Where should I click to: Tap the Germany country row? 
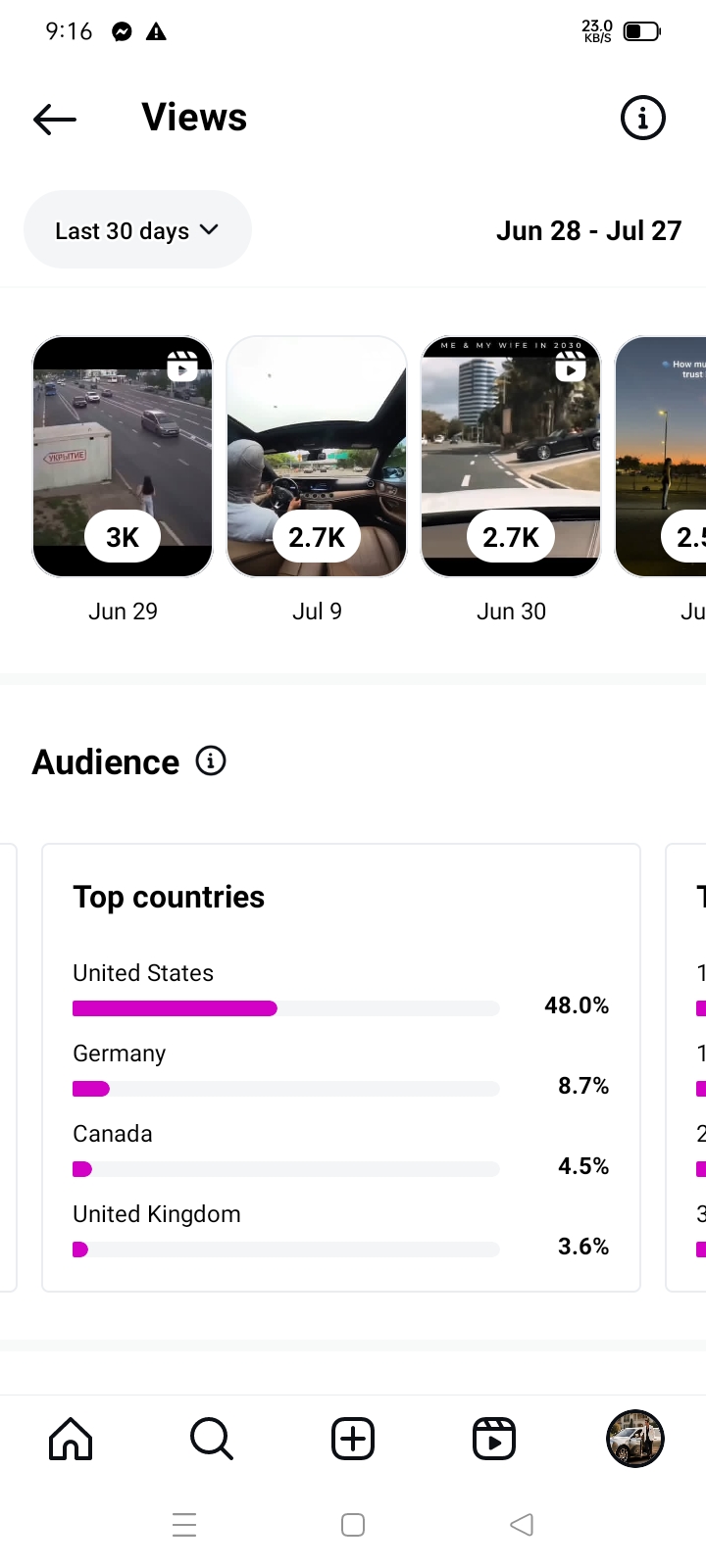pyautogui.click(x=340, y=1070)
